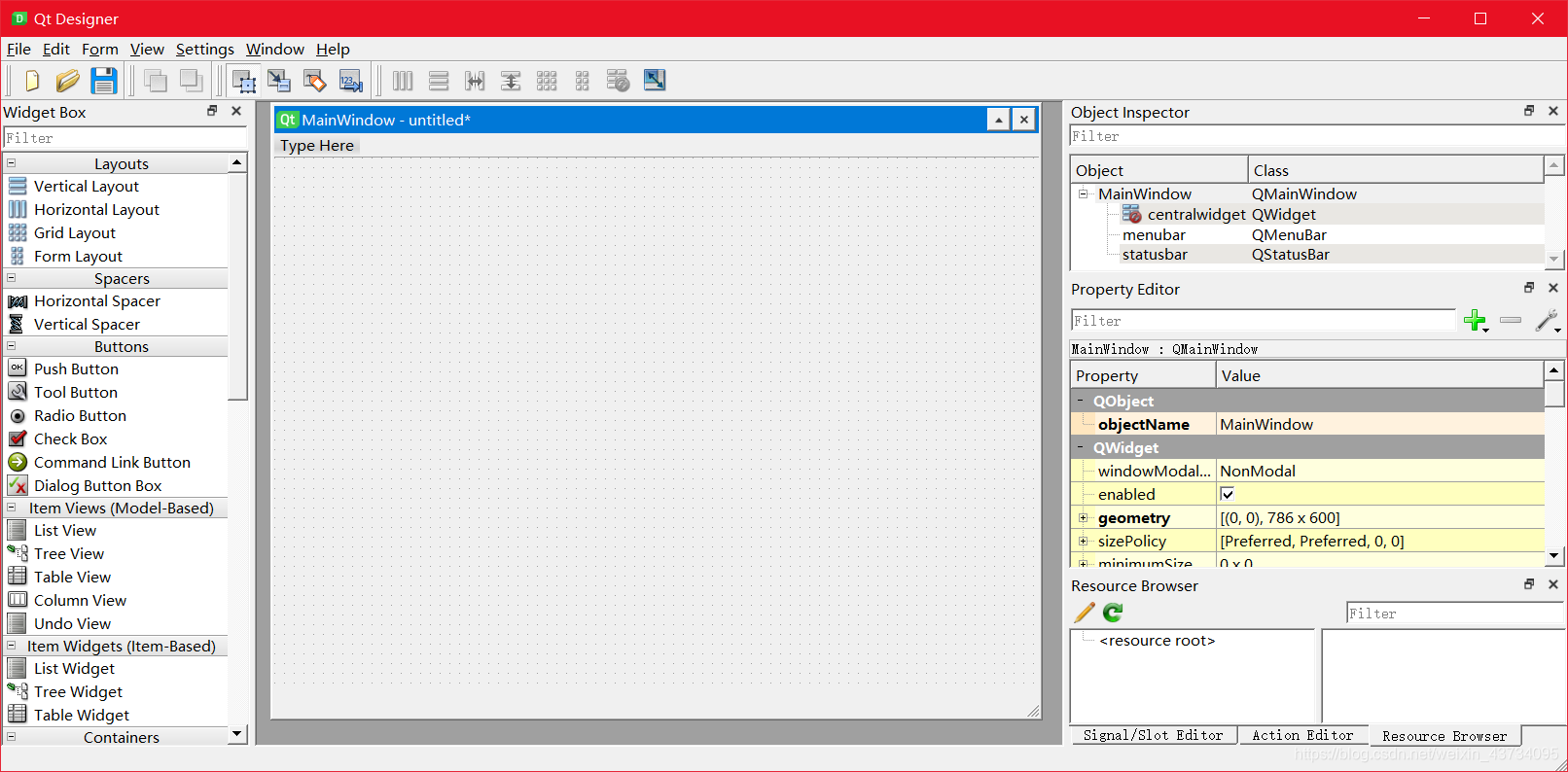
Task: Collapse the QObject property group
Action: 1081,401
